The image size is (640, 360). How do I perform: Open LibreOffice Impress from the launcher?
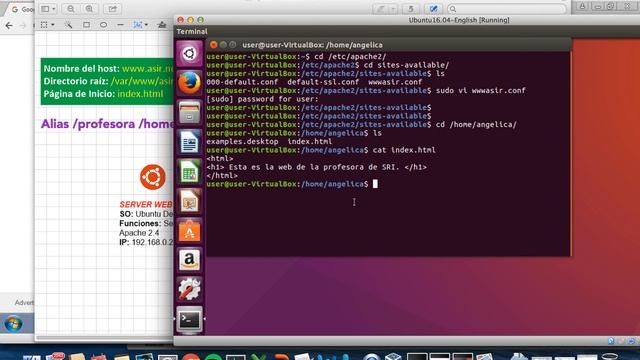[x=189, y=201]
